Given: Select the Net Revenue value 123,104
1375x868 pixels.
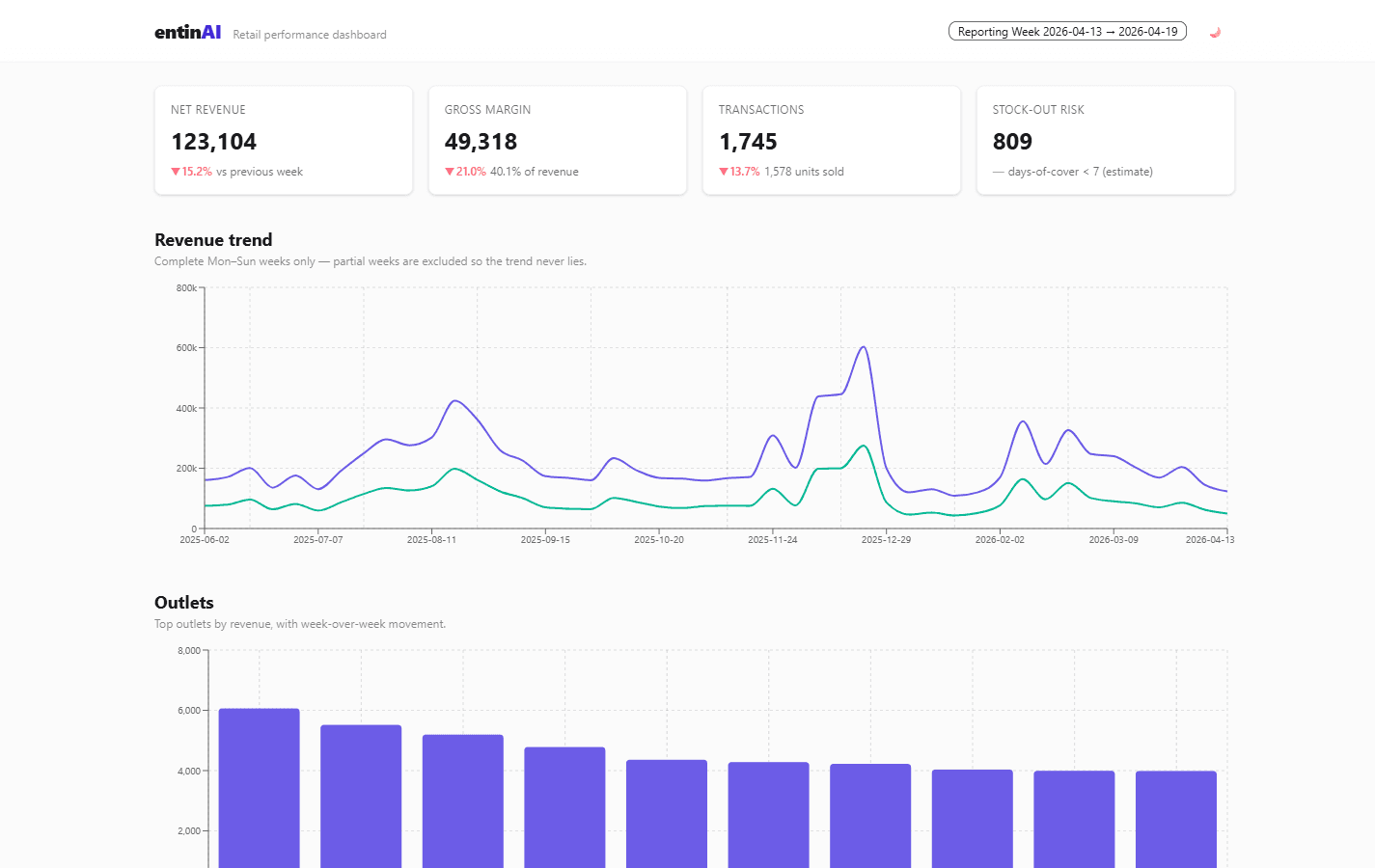Looking at the screenshot, I should pyautogui.click(x=213, y=142).
